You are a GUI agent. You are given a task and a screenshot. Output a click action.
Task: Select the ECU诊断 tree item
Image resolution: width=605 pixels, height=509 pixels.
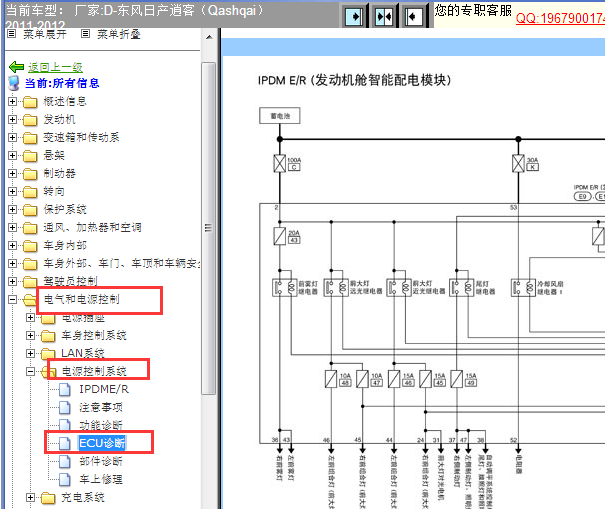tap(102, 443)
